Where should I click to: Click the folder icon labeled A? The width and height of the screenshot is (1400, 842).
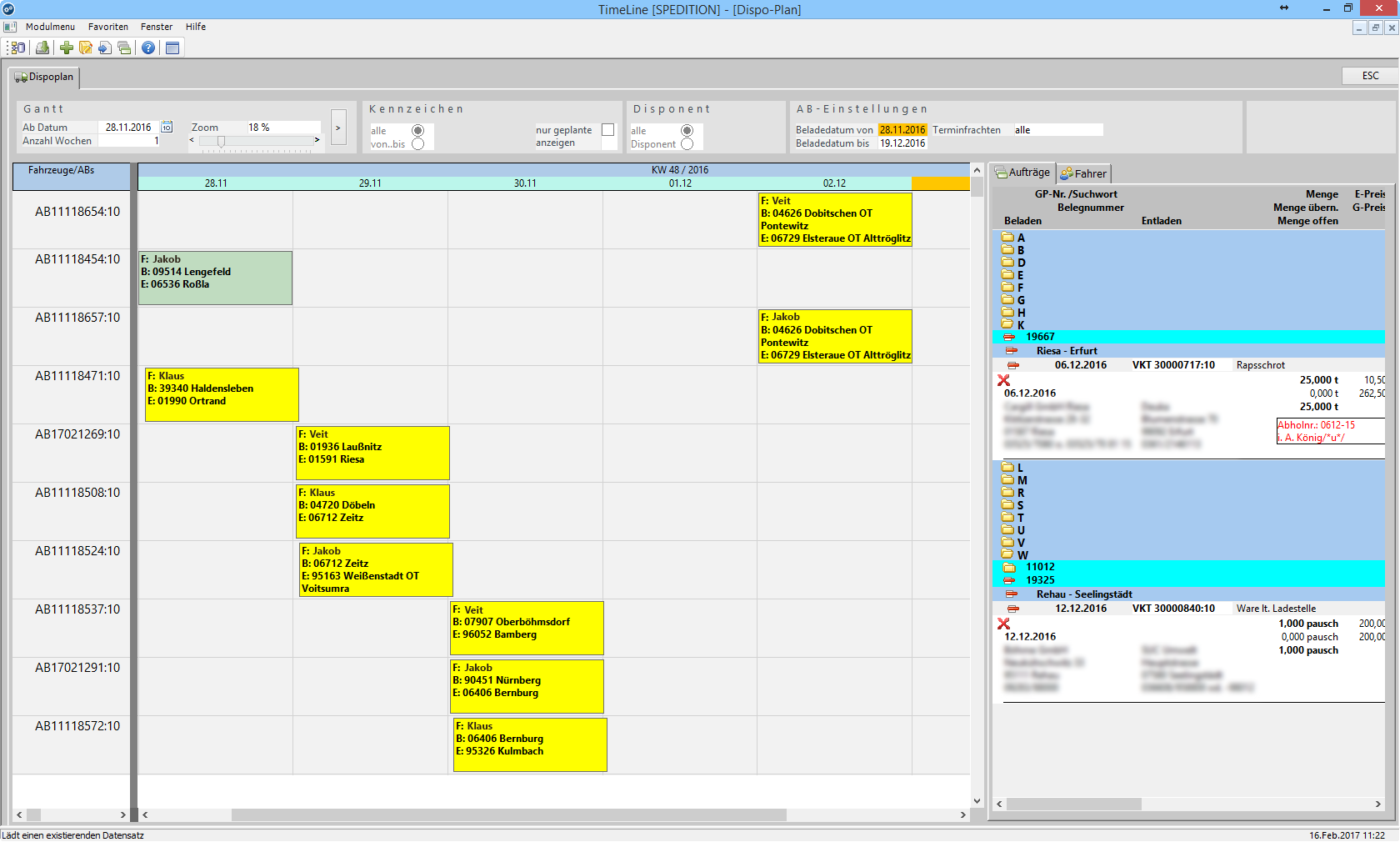[x=1007, y=238]
